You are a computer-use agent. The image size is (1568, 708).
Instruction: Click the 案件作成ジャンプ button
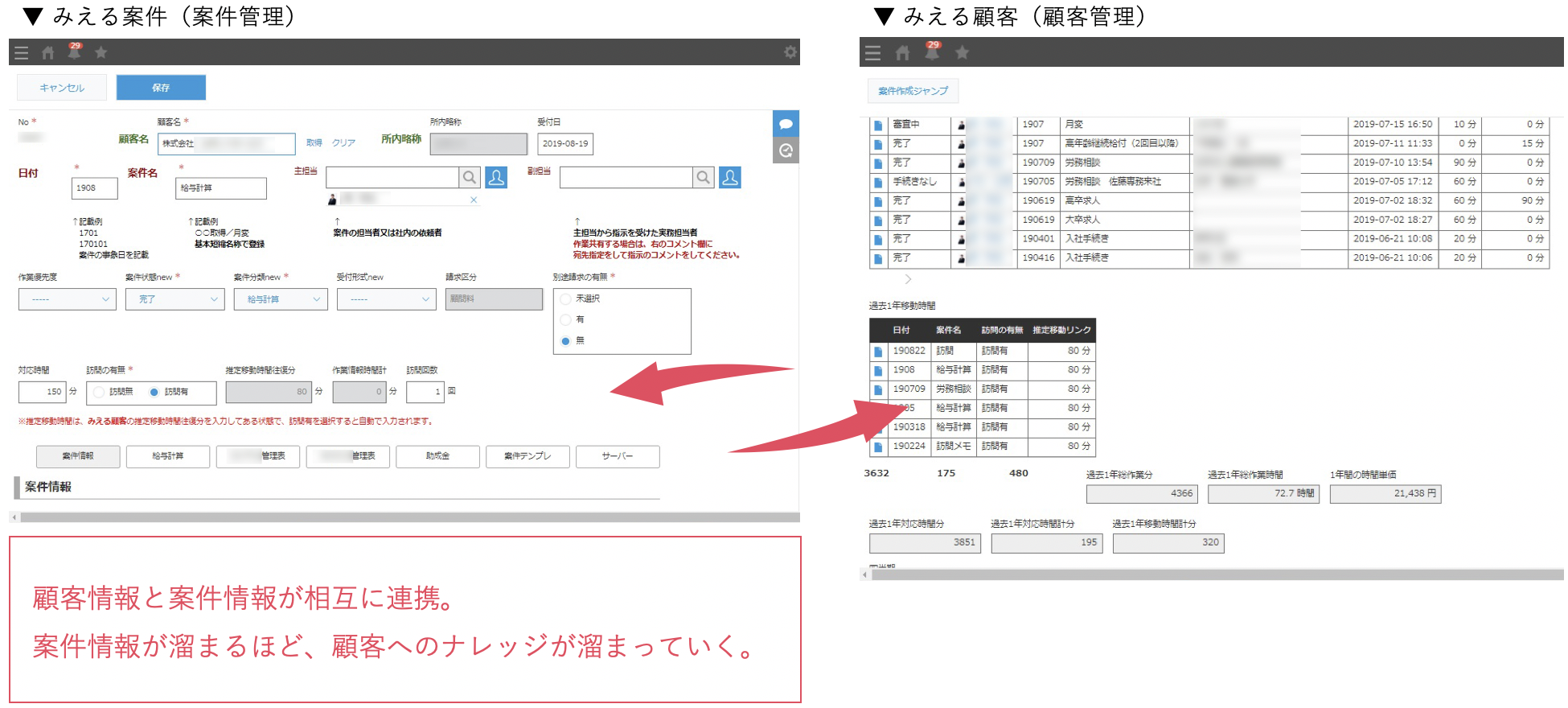coord(913,91)
